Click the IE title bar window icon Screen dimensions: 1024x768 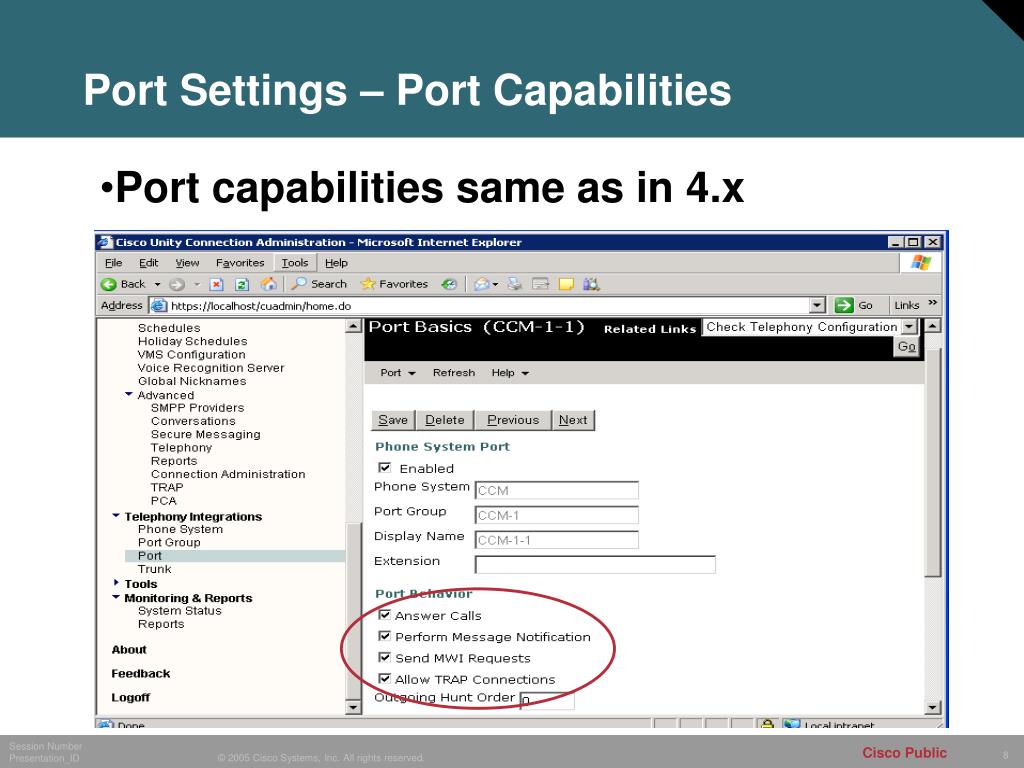pos(105,242)
